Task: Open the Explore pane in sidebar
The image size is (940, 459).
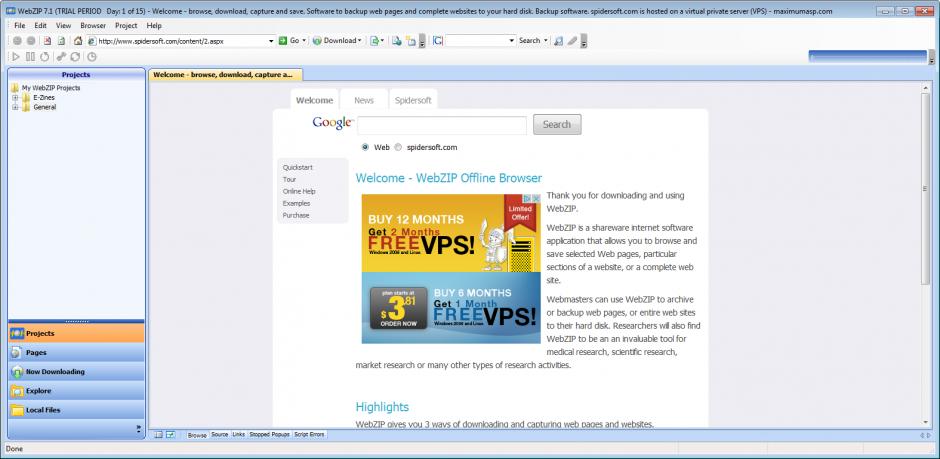Action: click(x=76, y=391)
